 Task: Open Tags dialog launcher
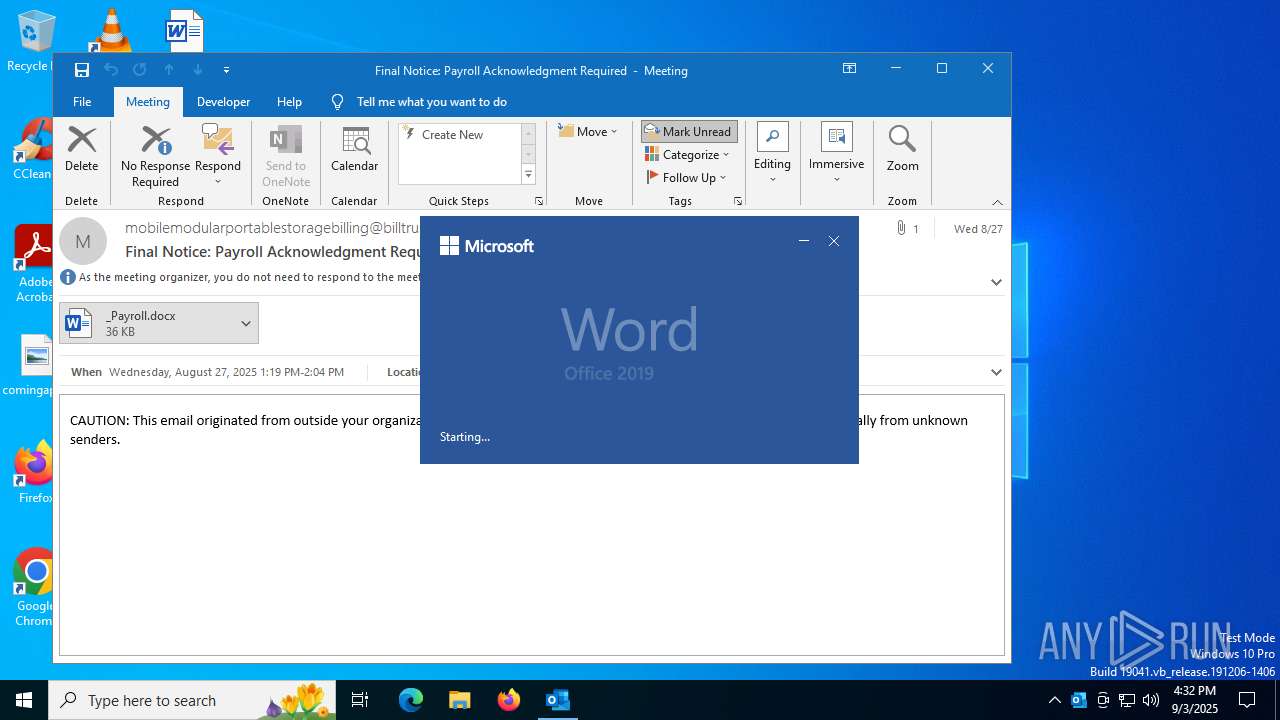click(738, 201)
